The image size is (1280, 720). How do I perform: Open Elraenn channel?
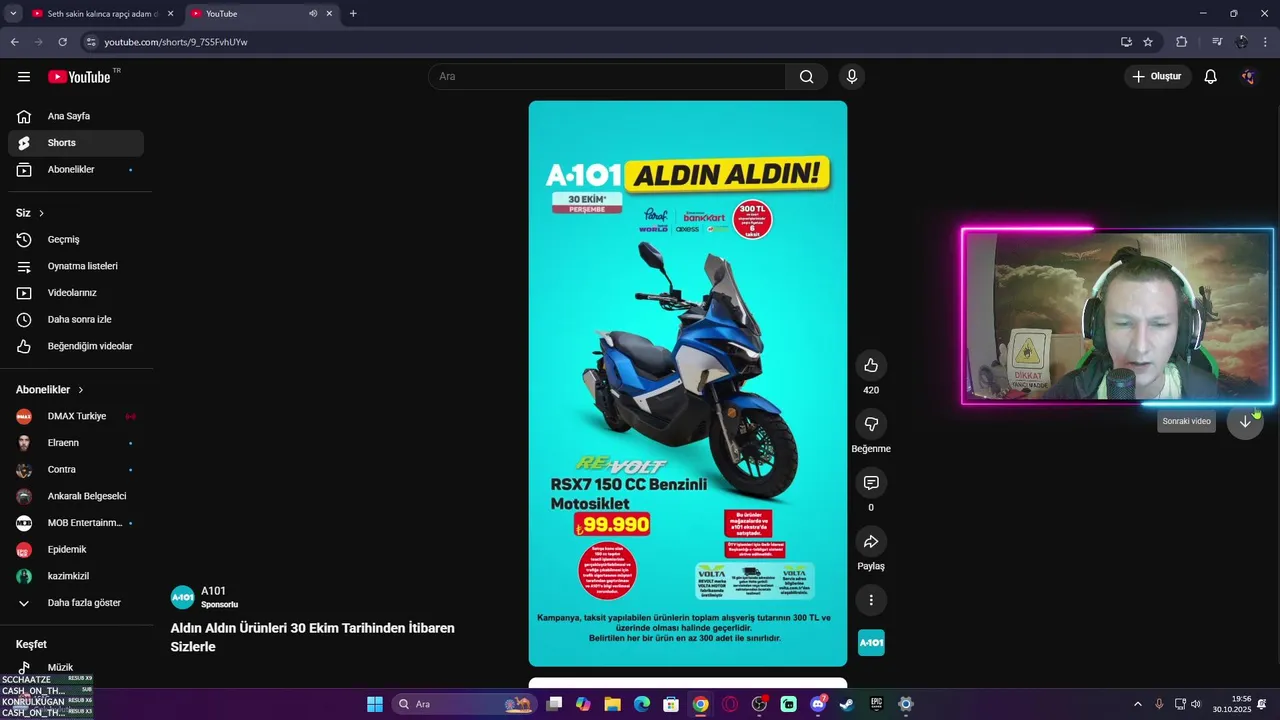point(76,443)
